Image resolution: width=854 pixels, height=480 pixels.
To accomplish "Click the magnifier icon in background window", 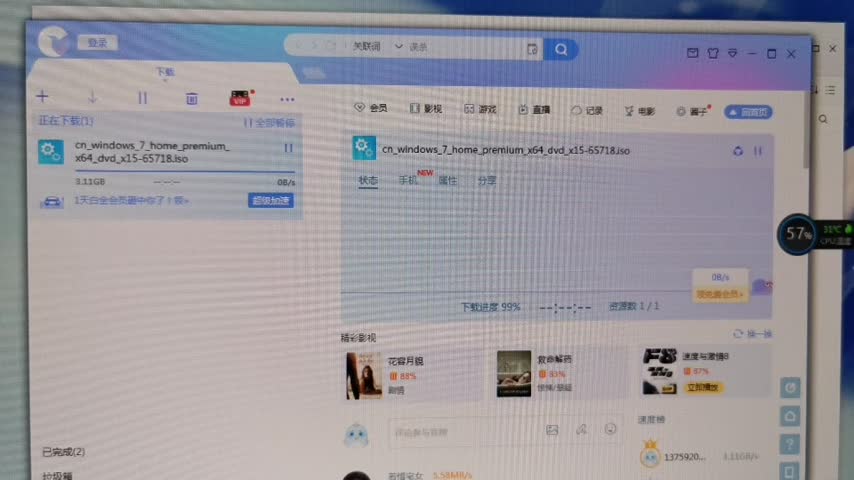I will 823,119.
